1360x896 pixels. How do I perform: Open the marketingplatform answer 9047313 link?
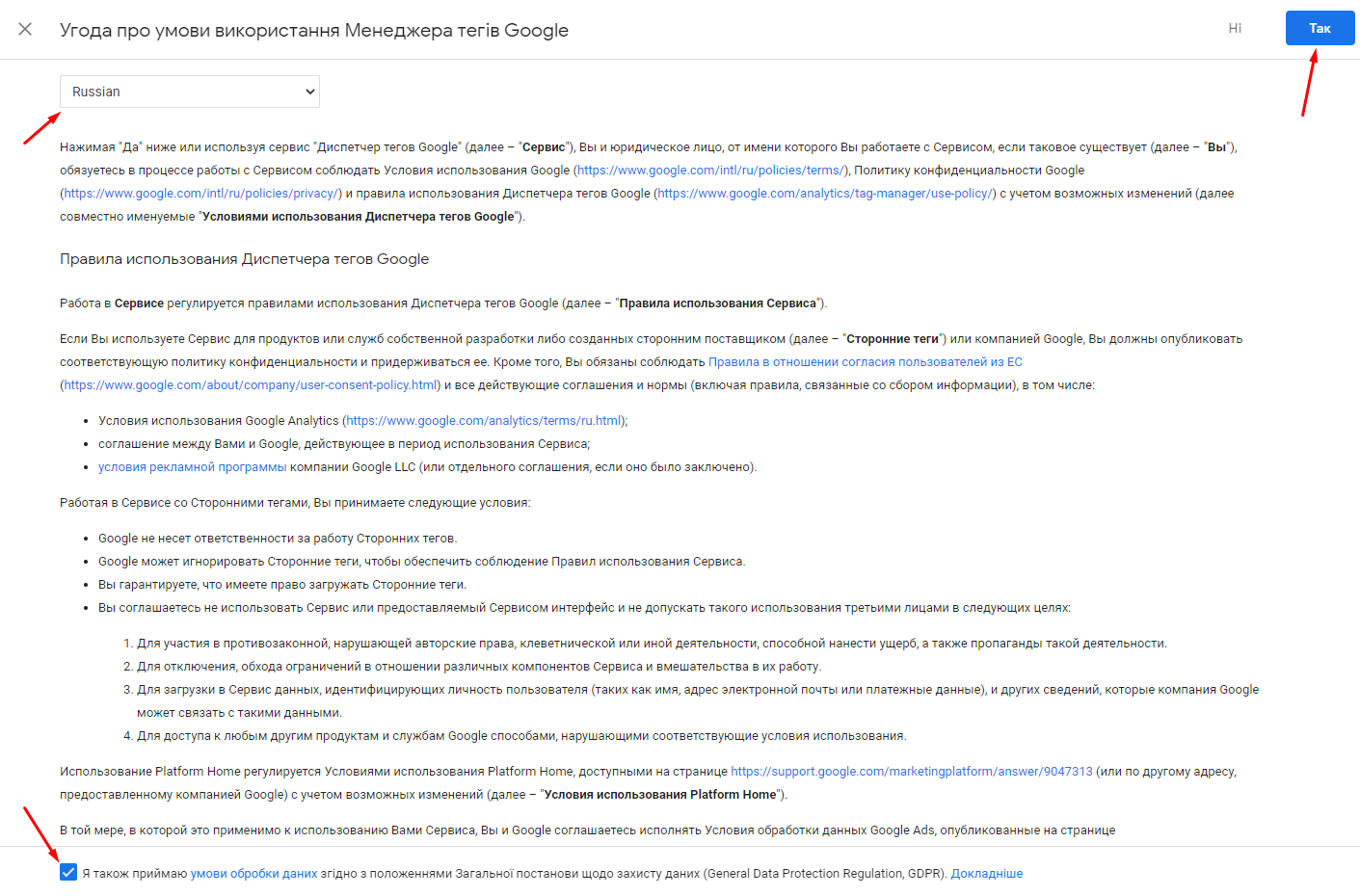911,772
